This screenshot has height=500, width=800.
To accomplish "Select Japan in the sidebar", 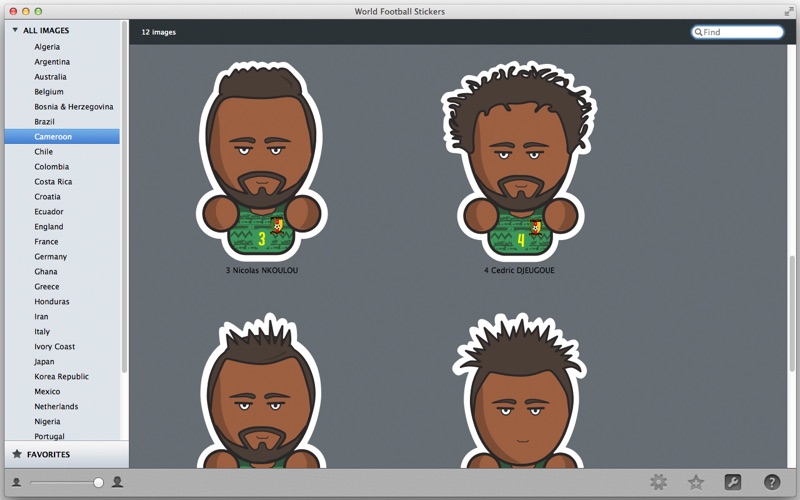I will click(x=44, y=362).
